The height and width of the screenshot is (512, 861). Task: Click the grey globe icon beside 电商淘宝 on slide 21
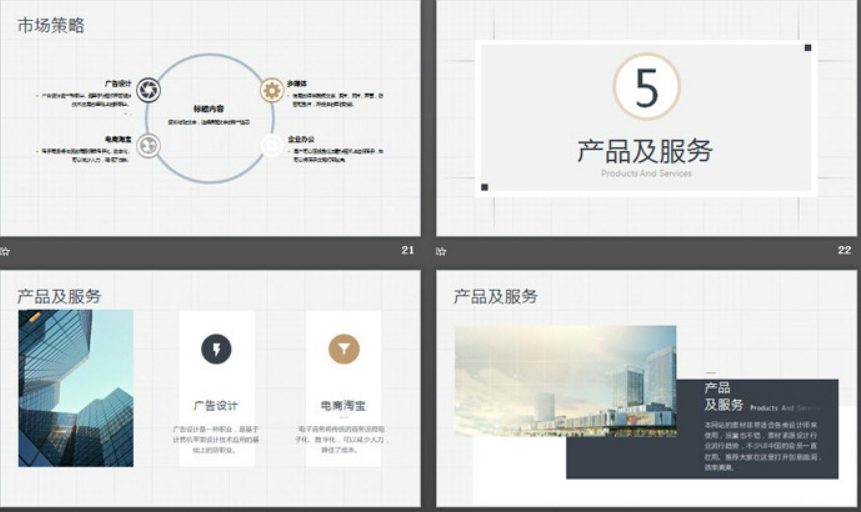coord(148,146)
